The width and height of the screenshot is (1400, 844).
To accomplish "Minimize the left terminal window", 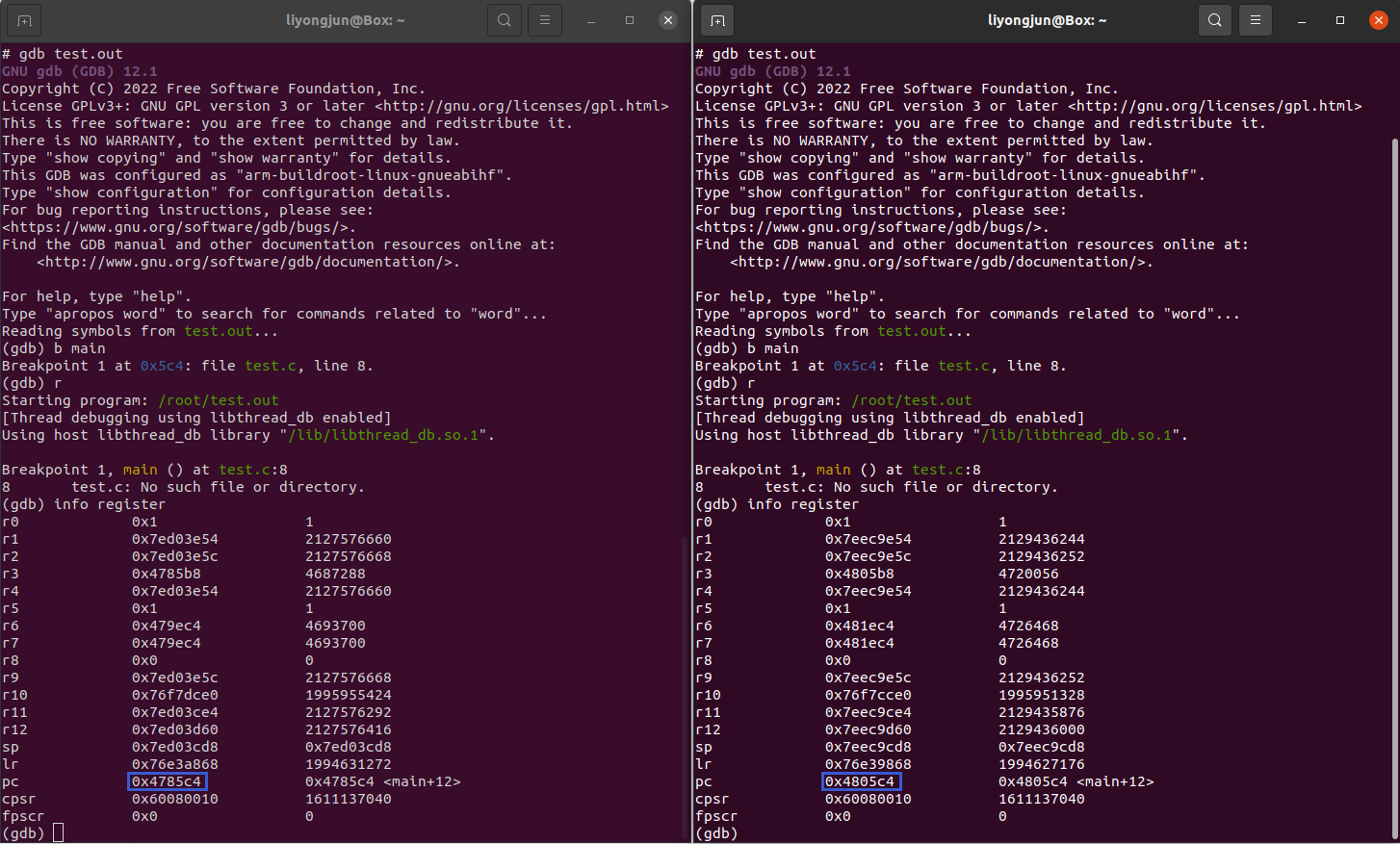I will [591, 20].
